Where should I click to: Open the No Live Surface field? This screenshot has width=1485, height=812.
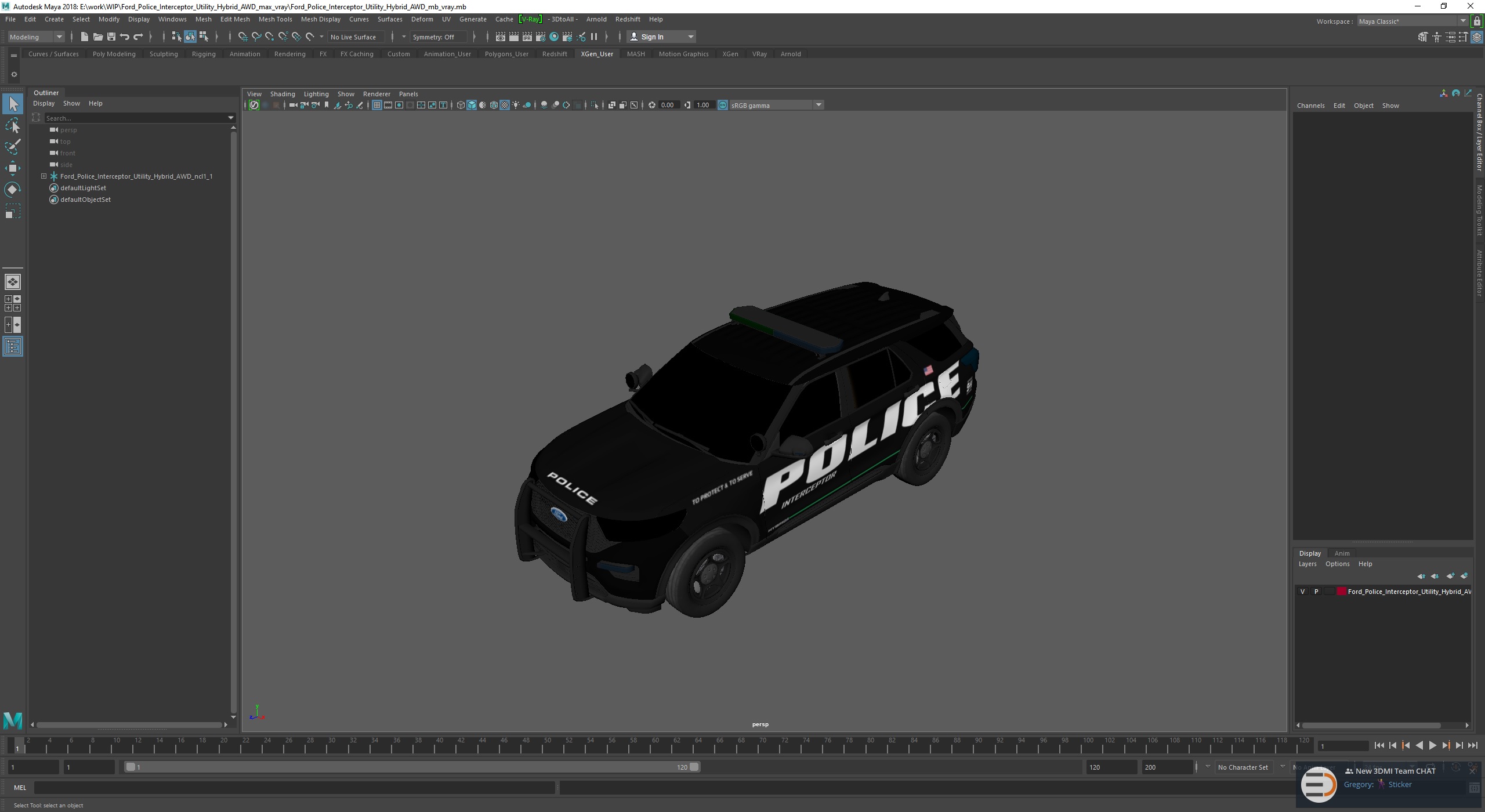click(x=356, y=37)
